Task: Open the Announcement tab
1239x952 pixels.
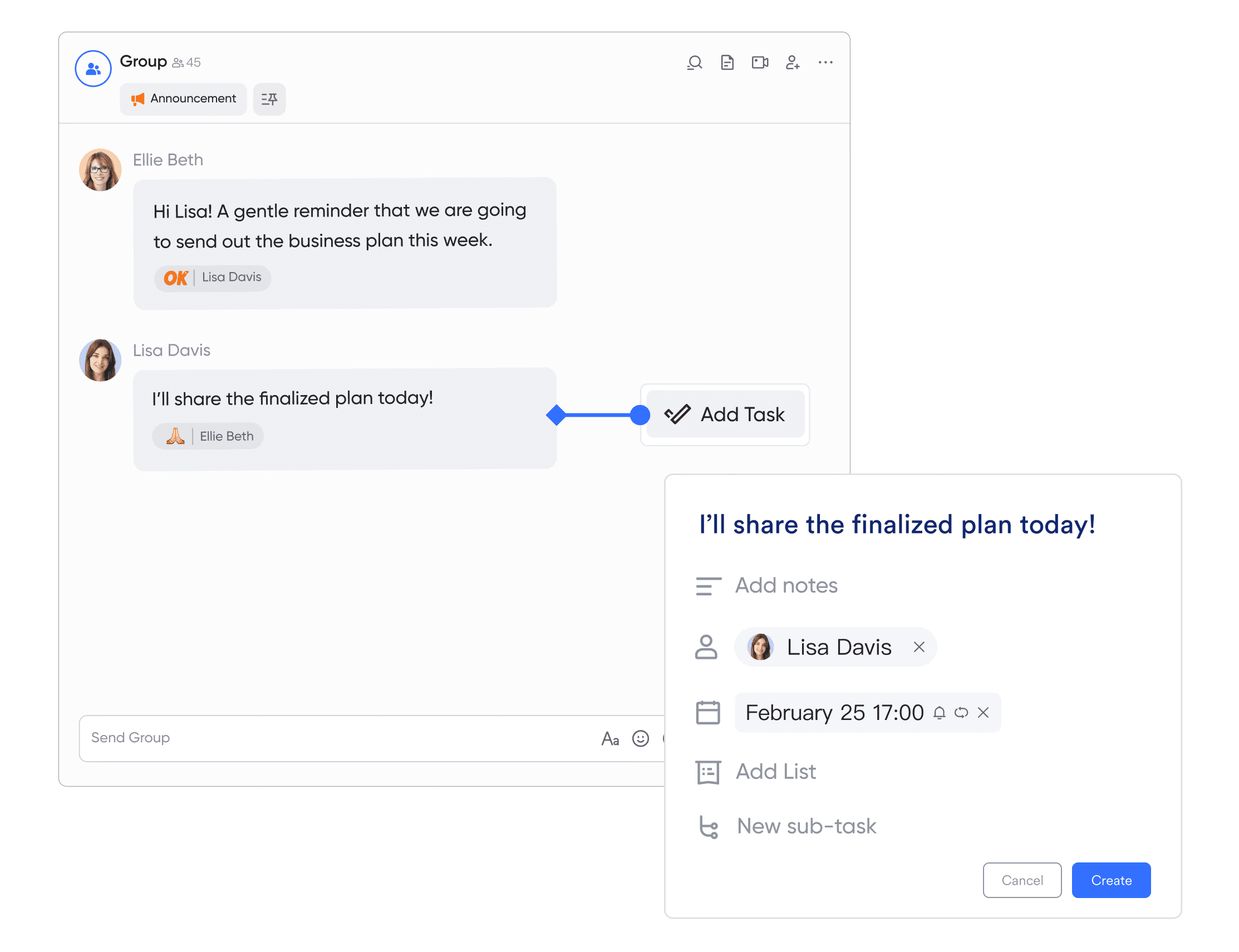Action: [183, 99]
